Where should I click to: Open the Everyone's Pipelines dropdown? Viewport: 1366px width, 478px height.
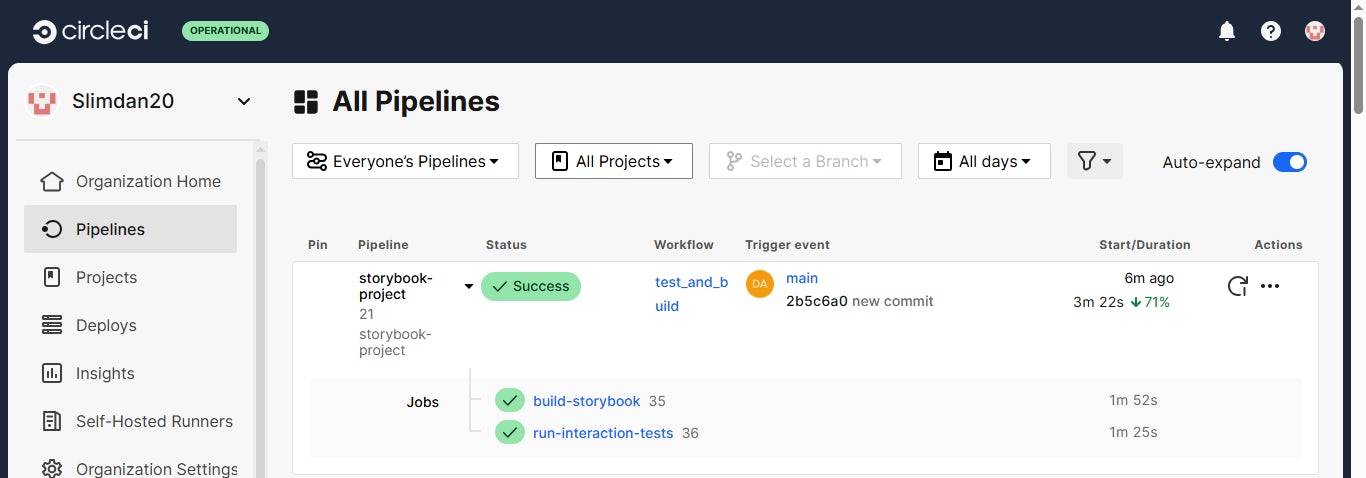(405, 161)
